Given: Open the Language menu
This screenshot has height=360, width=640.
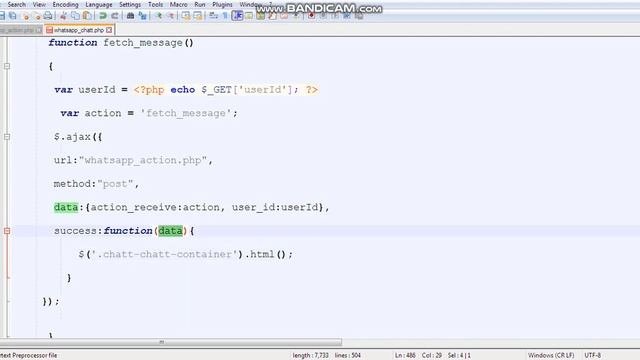Looking at the screenshot, I should point(99,4).
